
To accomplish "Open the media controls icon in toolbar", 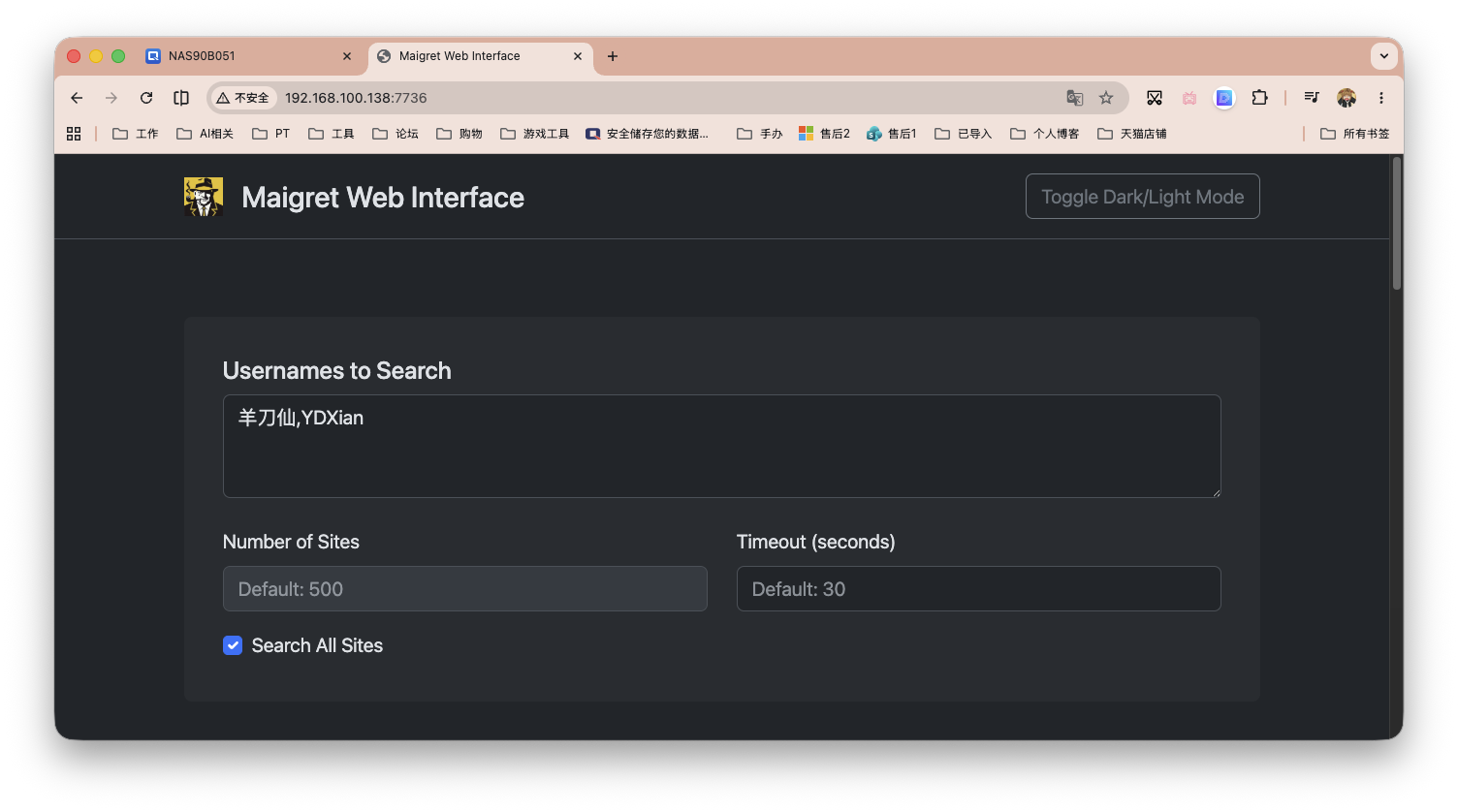I will click(1312, 98).
